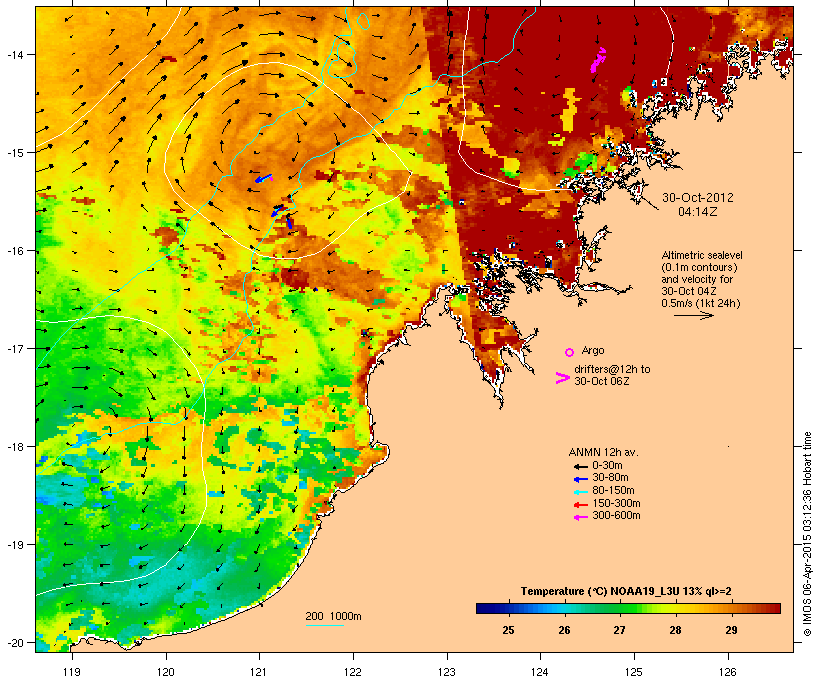Pick the dark red end of temperature colorbar
This screenshot has height=680, width=820.
point(776,608)
